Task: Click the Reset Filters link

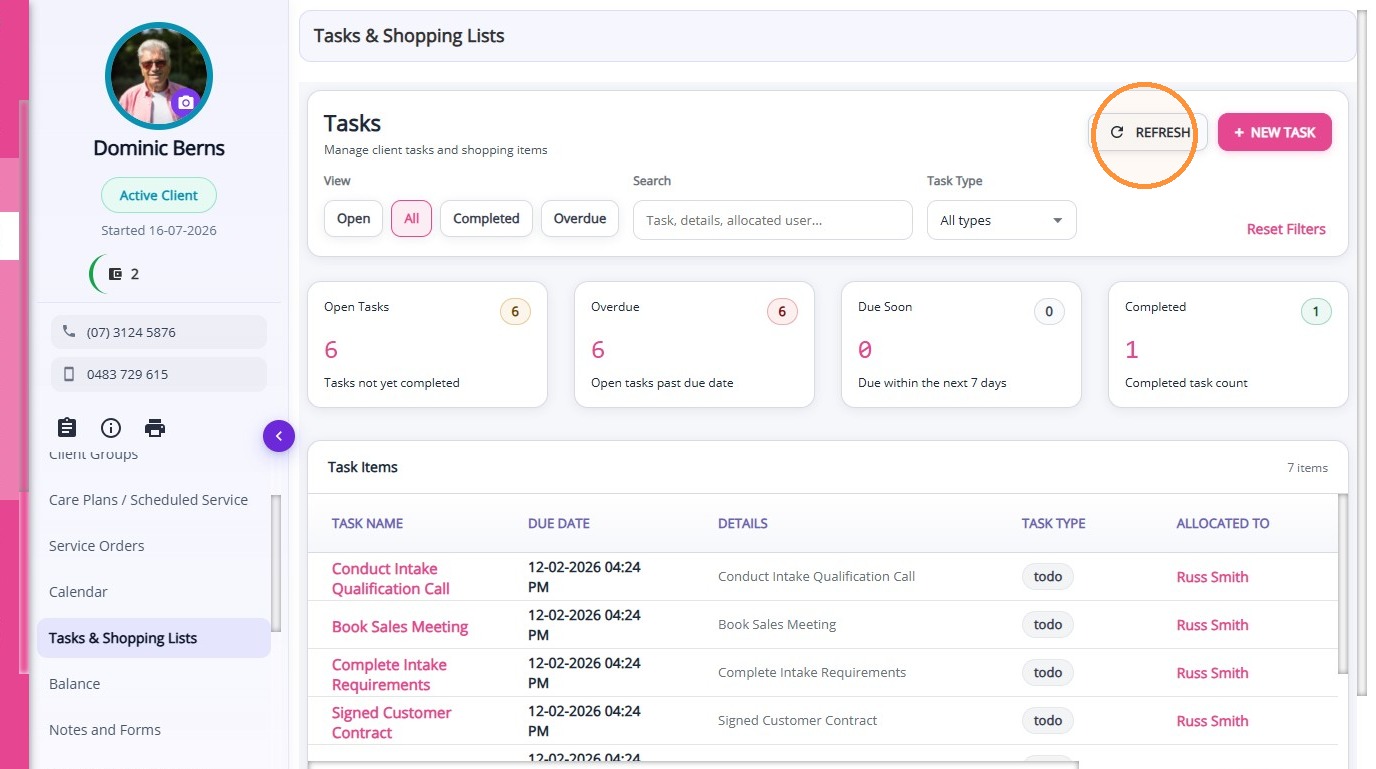Action: click(x=1286, y=229)
